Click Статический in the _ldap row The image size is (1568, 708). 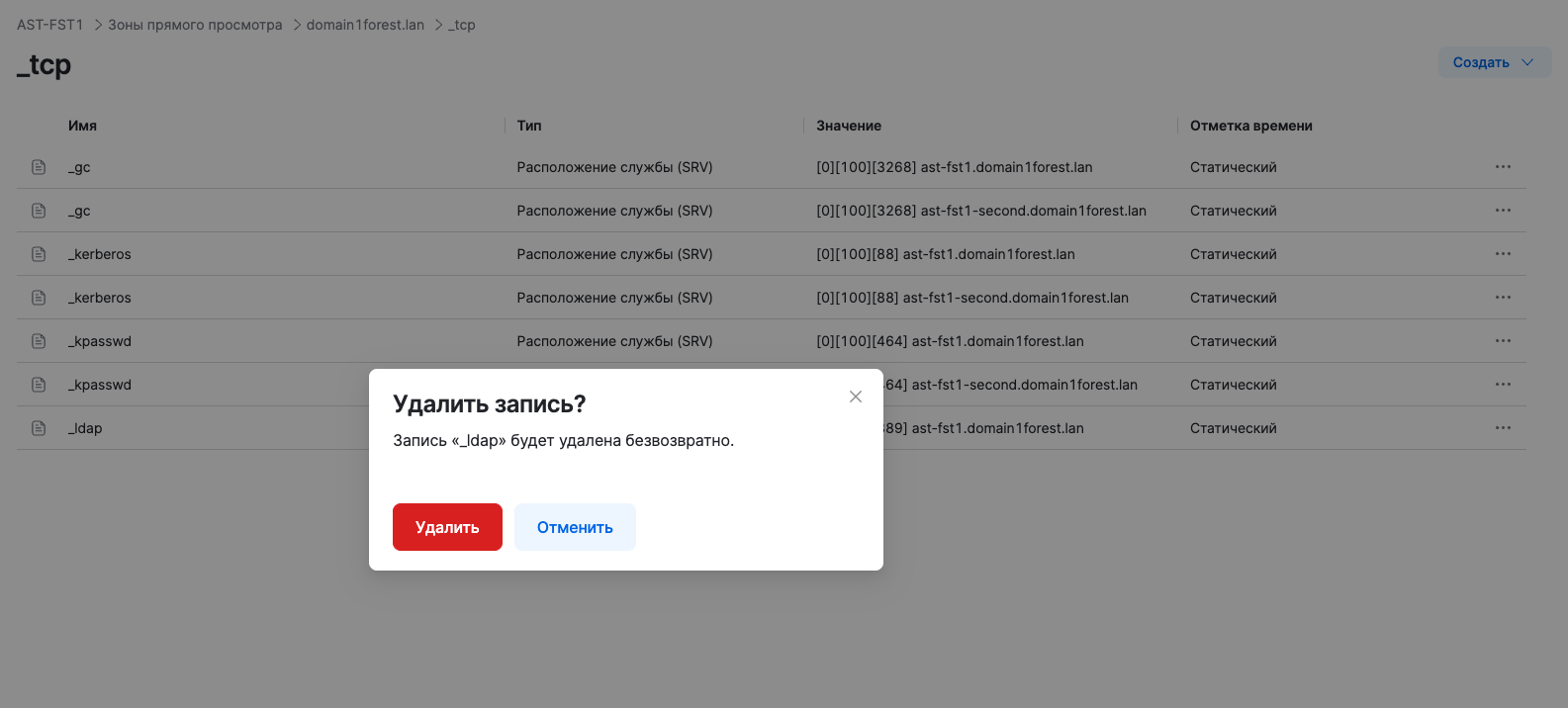pyautogui.click(x=1234, y=428)
